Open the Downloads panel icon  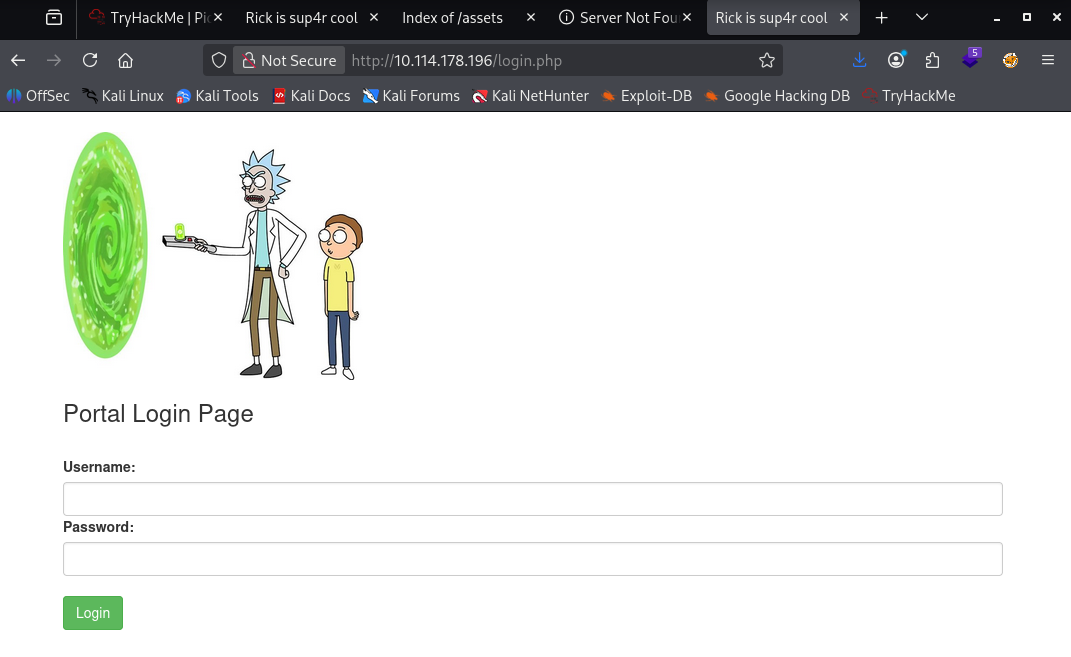click(859, 60)
